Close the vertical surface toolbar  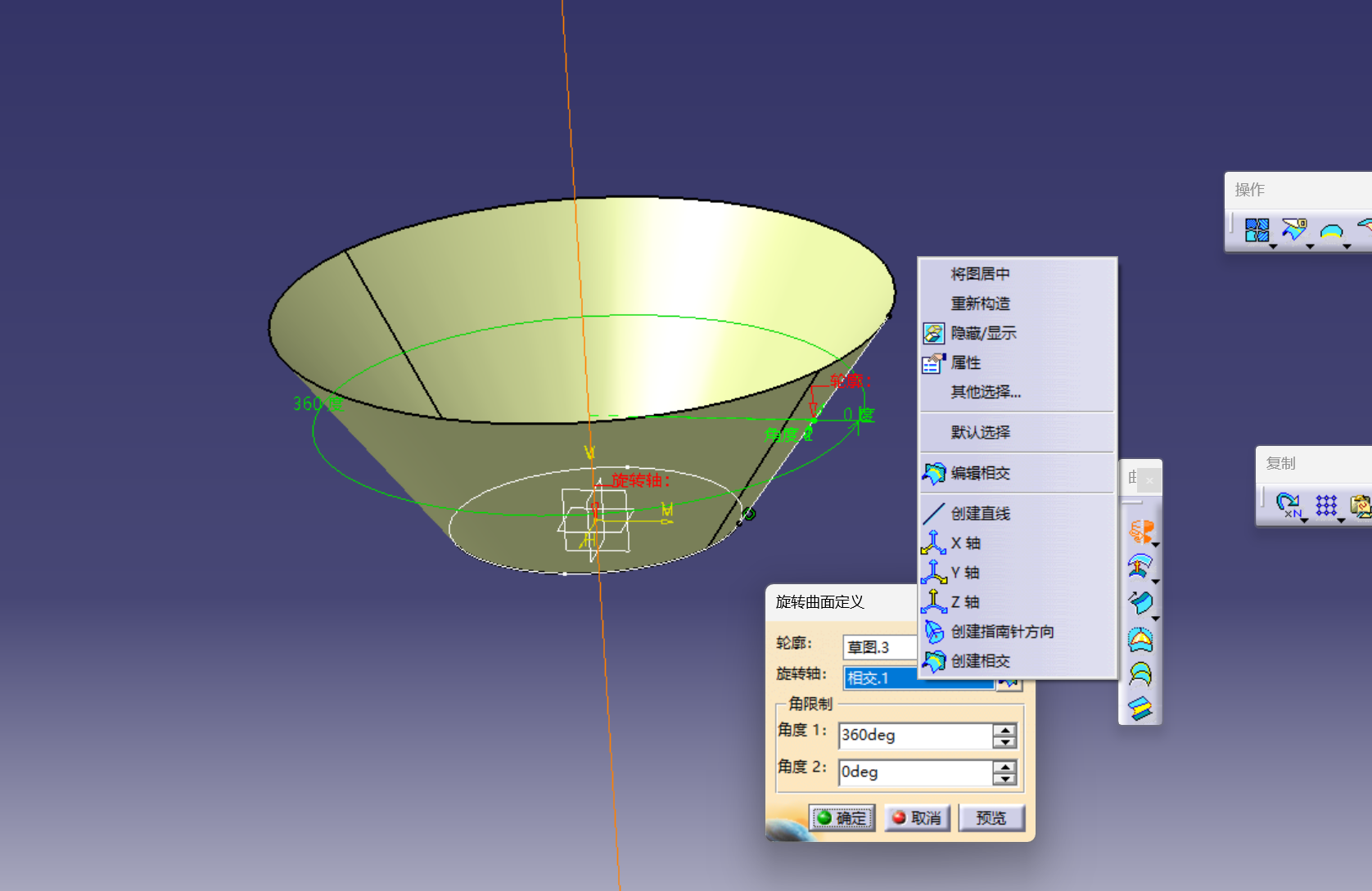click(1149, 480)
